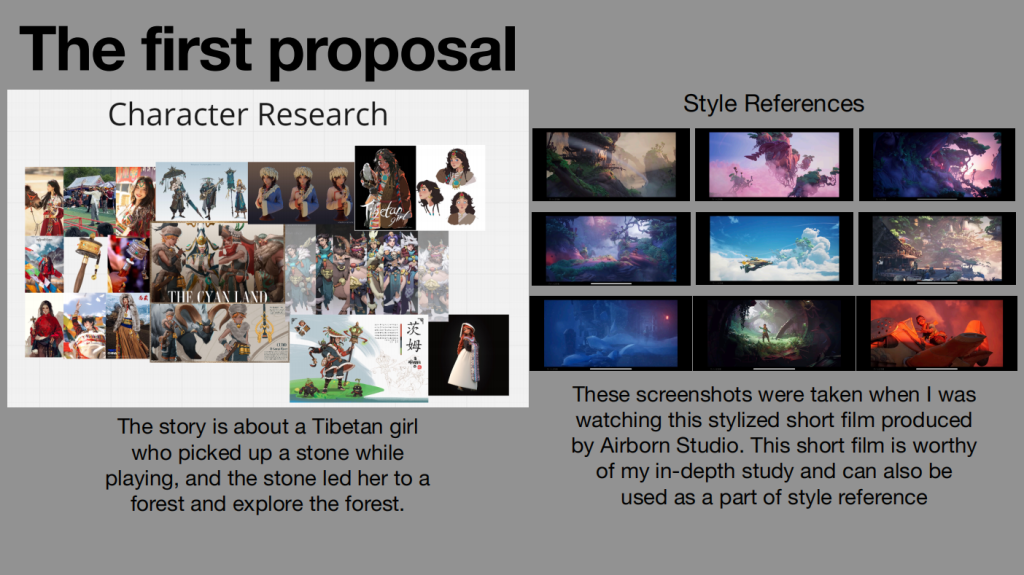This screenshot has height=575, width=1024.
Task: Select the 3D girl in white dress render
Action: coord(469,355)
